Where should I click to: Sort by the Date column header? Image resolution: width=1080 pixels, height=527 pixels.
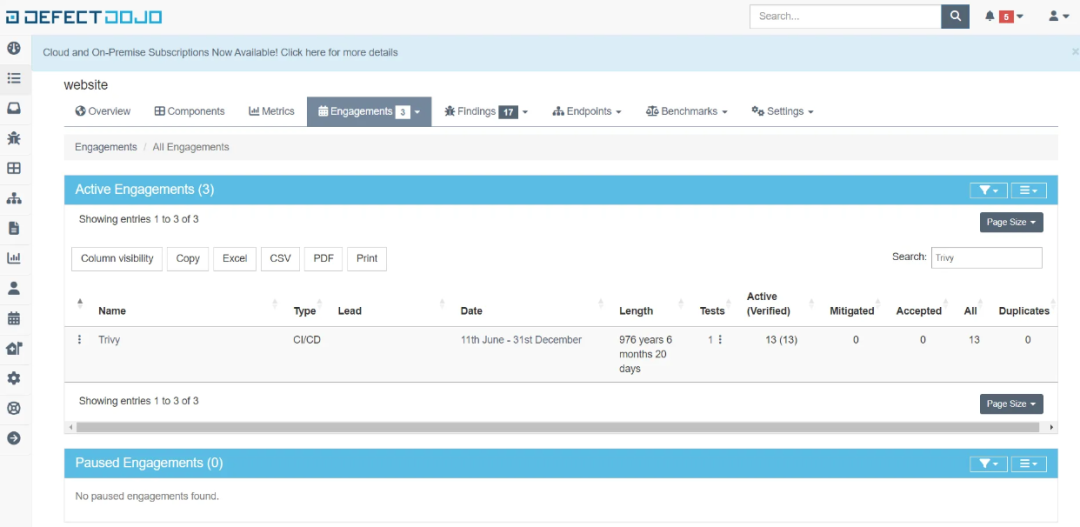pyautogui.click(x=471, y=311)
